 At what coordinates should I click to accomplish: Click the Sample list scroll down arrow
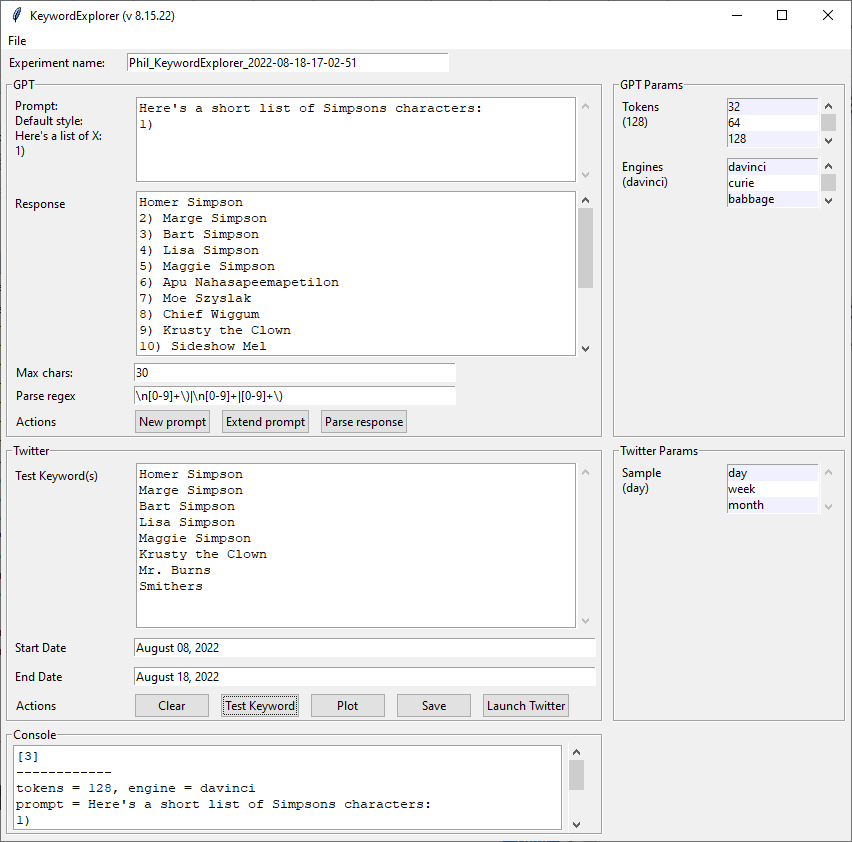(828, 507)
